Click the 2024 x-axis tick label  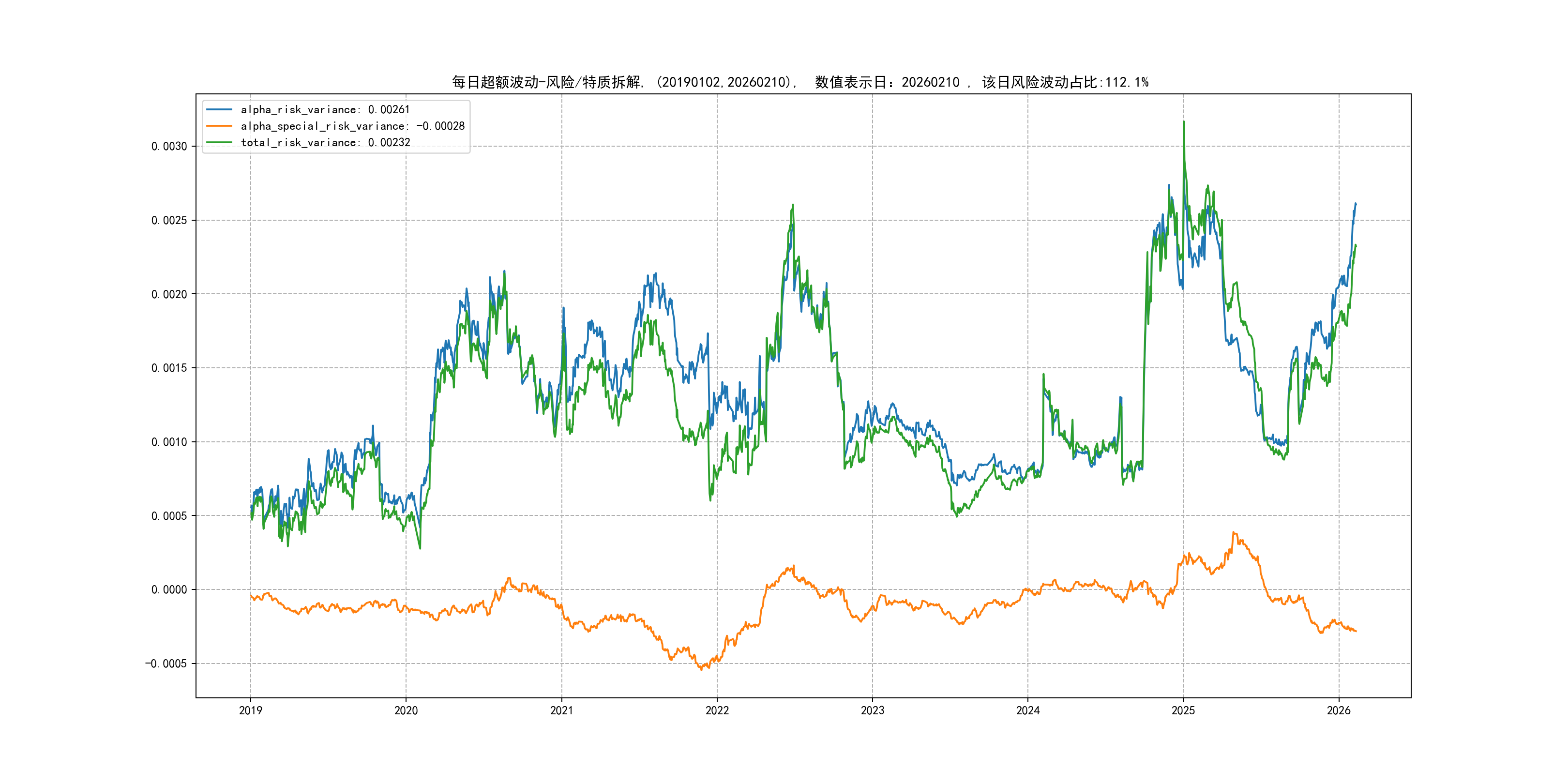point(1028,710)
